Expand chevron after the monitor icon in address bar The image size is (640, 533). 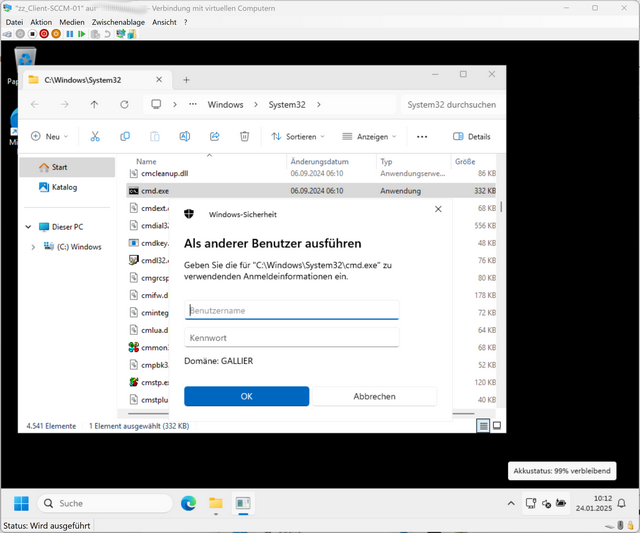tap(175, 104)
